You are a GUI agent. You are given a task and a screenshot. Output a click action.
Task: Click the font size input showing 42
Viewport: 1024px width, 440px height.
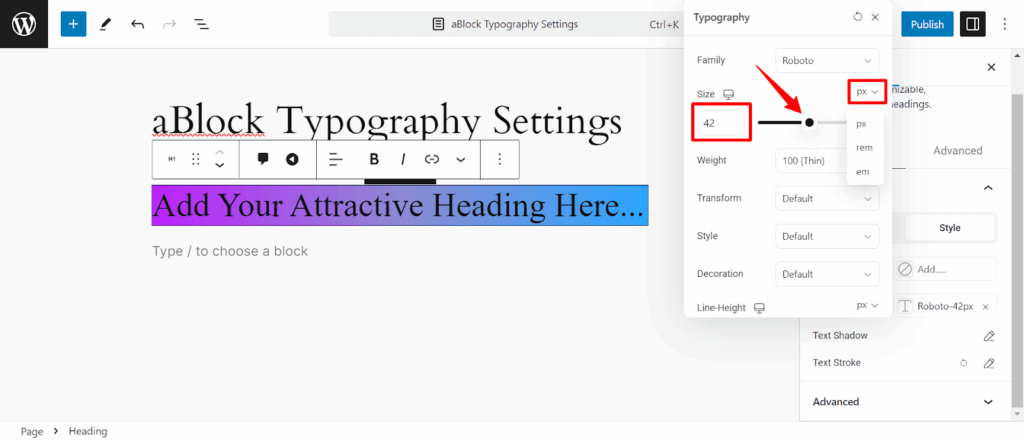tap(721, 122)
